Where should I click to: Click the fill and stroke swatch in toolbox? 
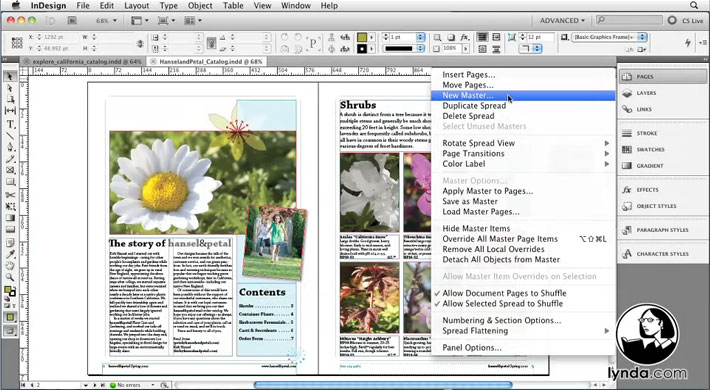(10, 291)
